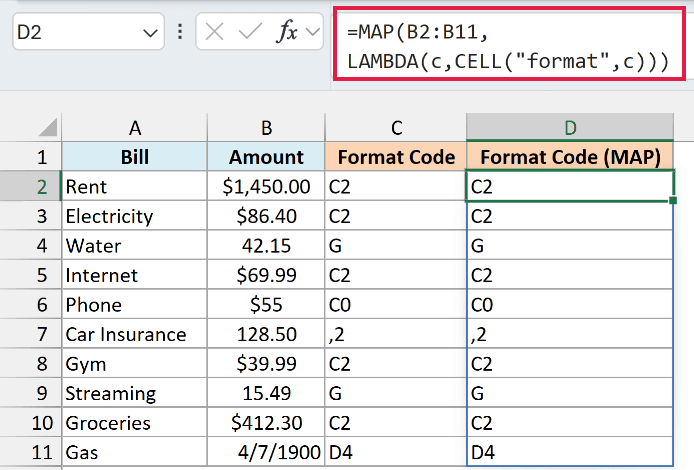
Task: Select the Electricity cell
Action: click(x=135, y=216)
